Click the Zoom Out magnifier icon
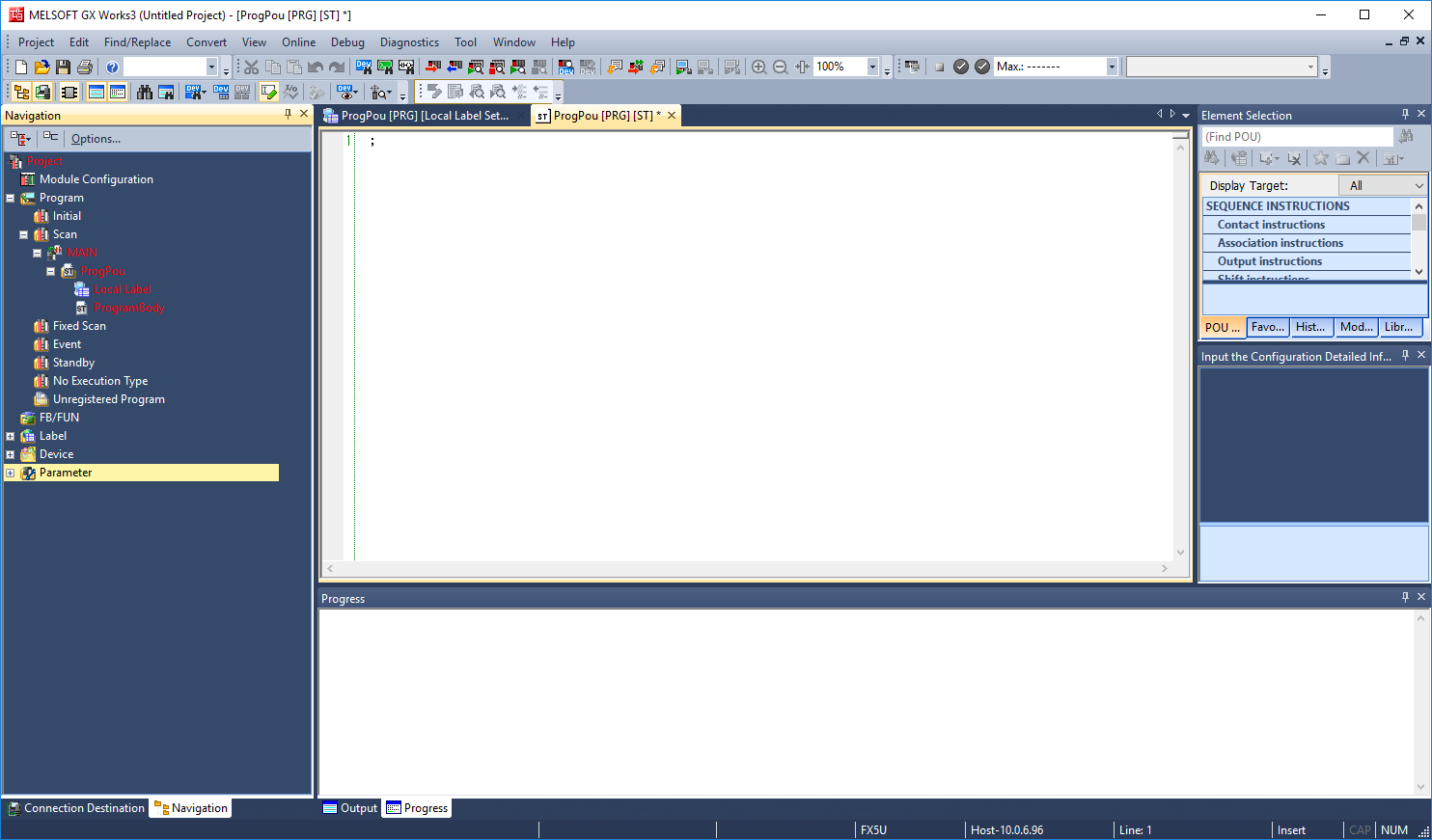The width and height of the screenshot is (1432, 840). (781, 67)
